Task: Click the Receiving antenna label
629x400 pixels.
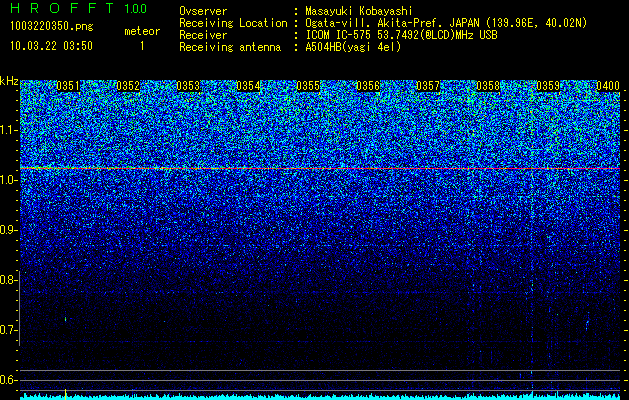Action: coord(230,47)
